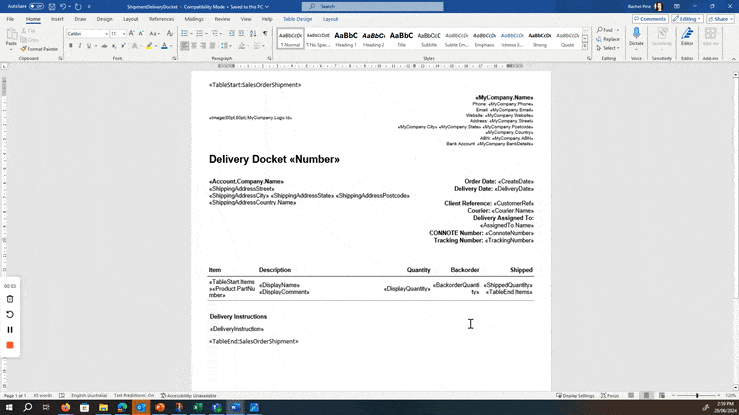Click the Share button
Screen dimensions: 739x415
[x=717, y=18]
